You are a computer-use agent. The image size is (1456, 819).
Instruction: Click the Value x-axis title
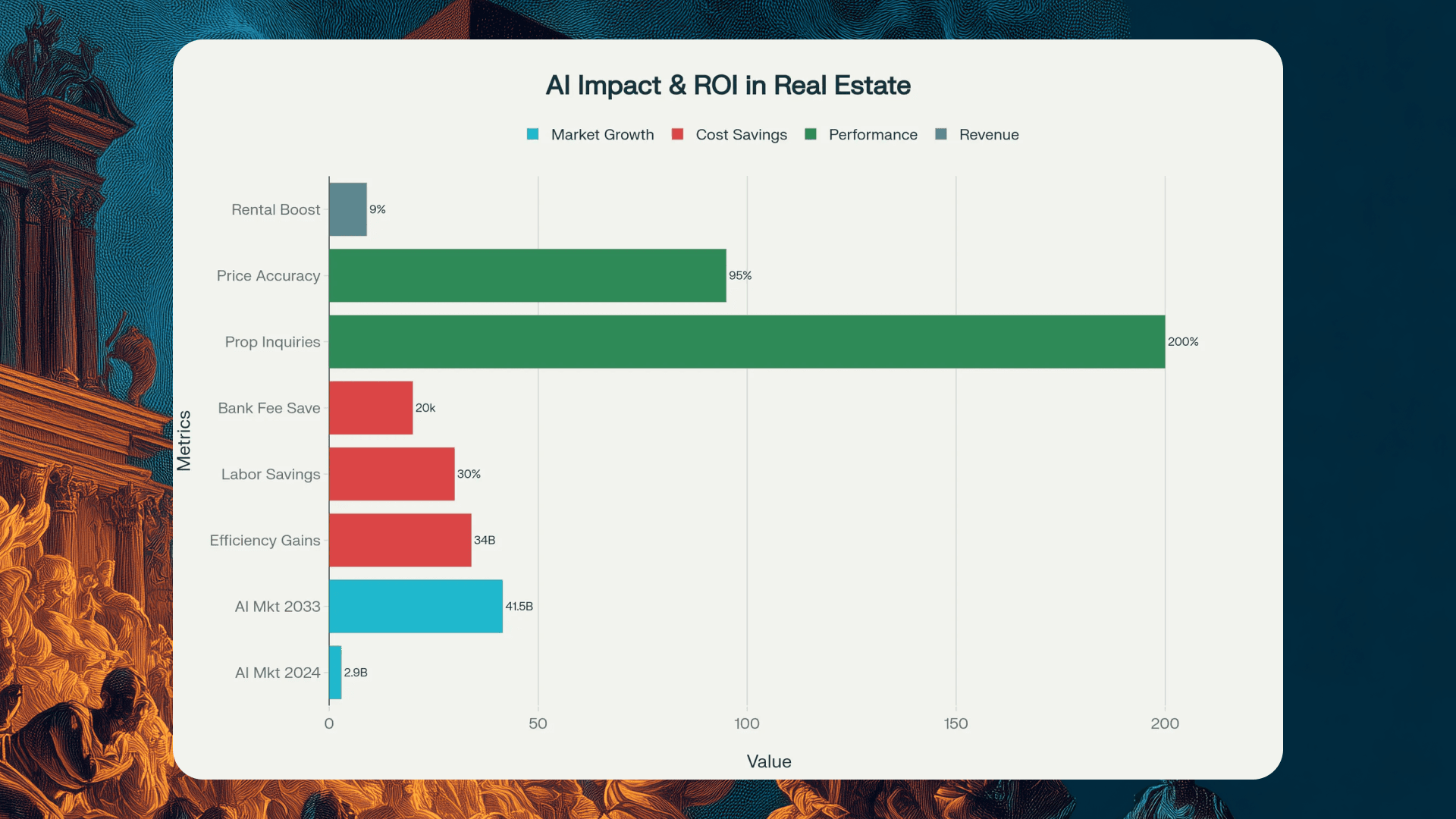pos(768,761)
